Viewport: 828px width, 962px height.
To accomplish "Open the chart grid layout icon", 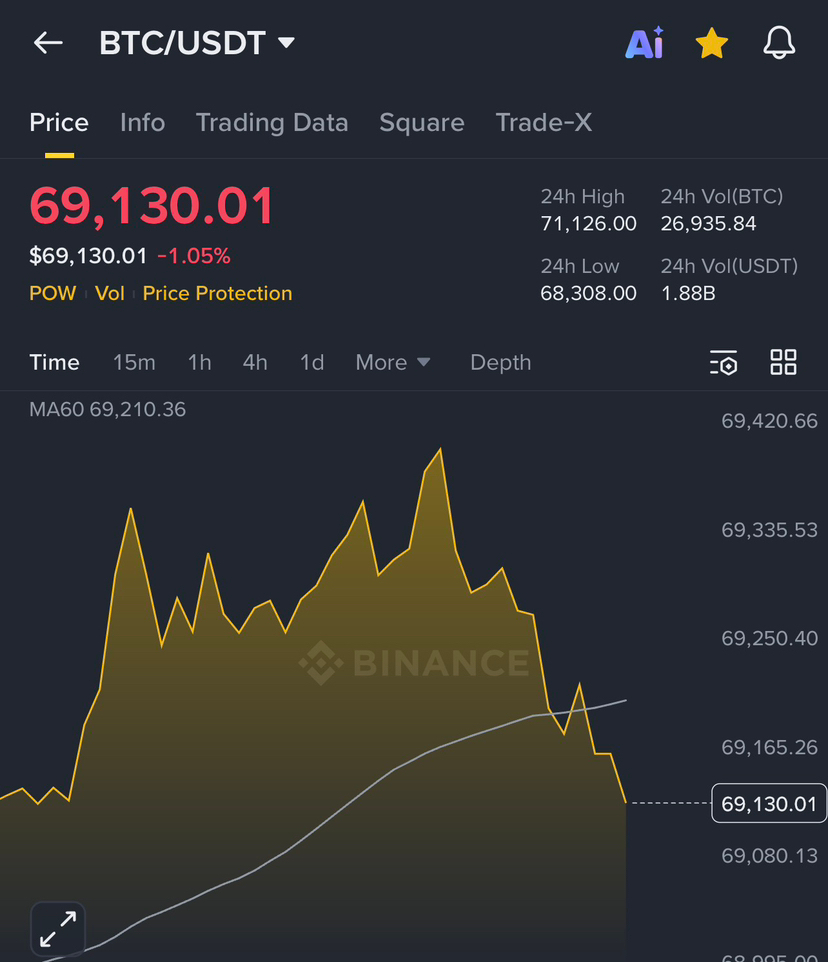I will point(783,363).
